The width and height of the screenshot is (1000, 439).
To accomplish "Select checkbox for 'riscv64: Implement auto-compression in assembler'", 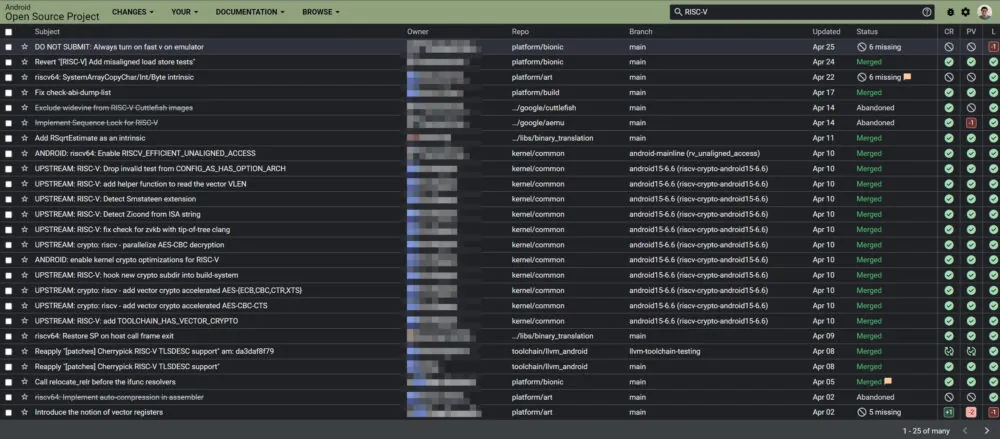I will [8, 397].
